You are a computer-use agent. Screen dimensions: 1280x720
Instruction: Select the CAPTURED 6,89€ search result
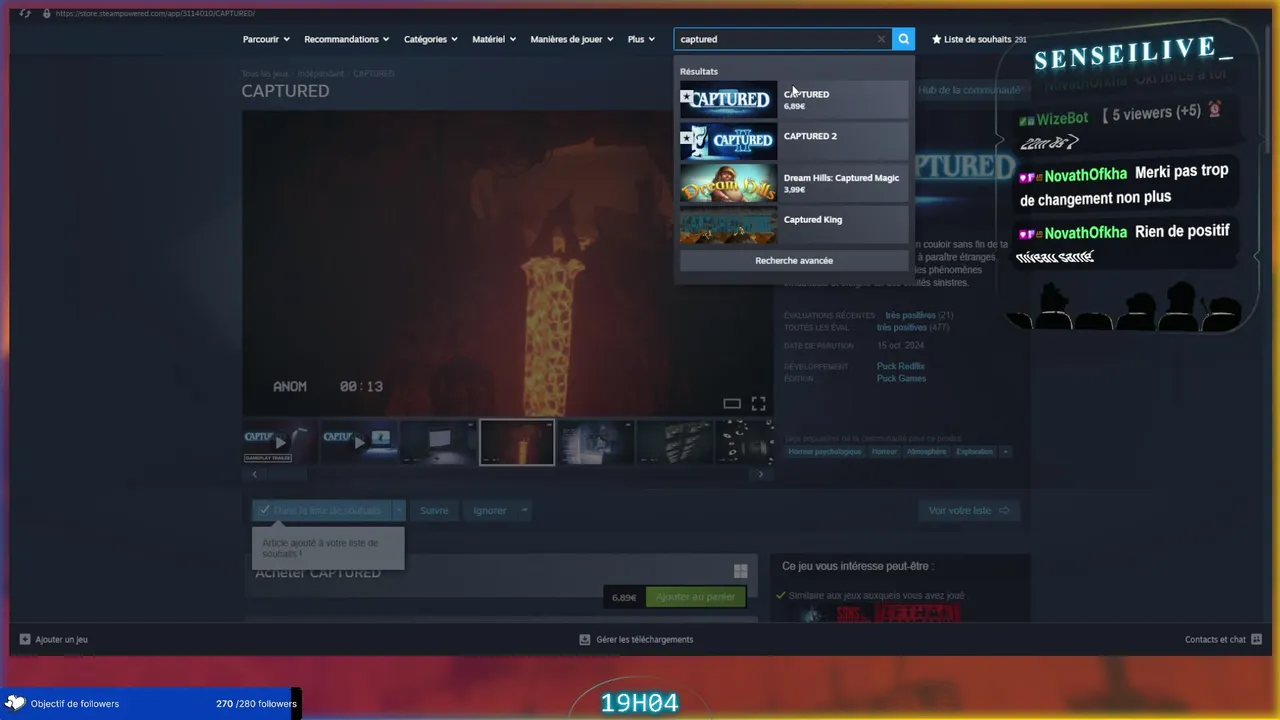(x=794, y=99)
